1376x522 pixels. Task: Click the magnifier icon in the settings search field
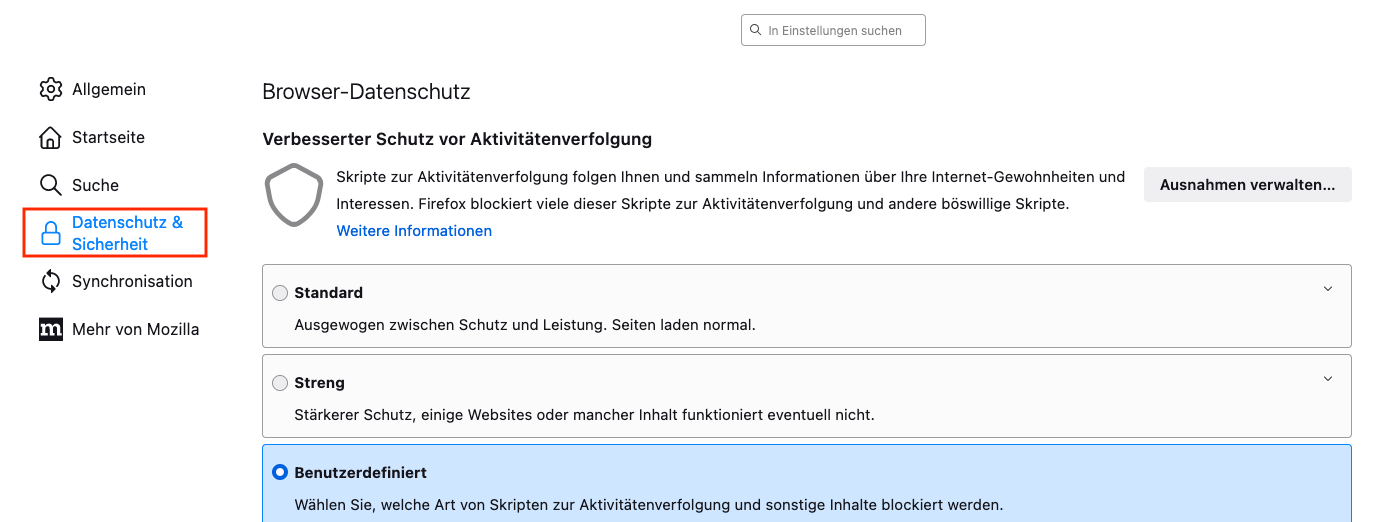(755, 30)
